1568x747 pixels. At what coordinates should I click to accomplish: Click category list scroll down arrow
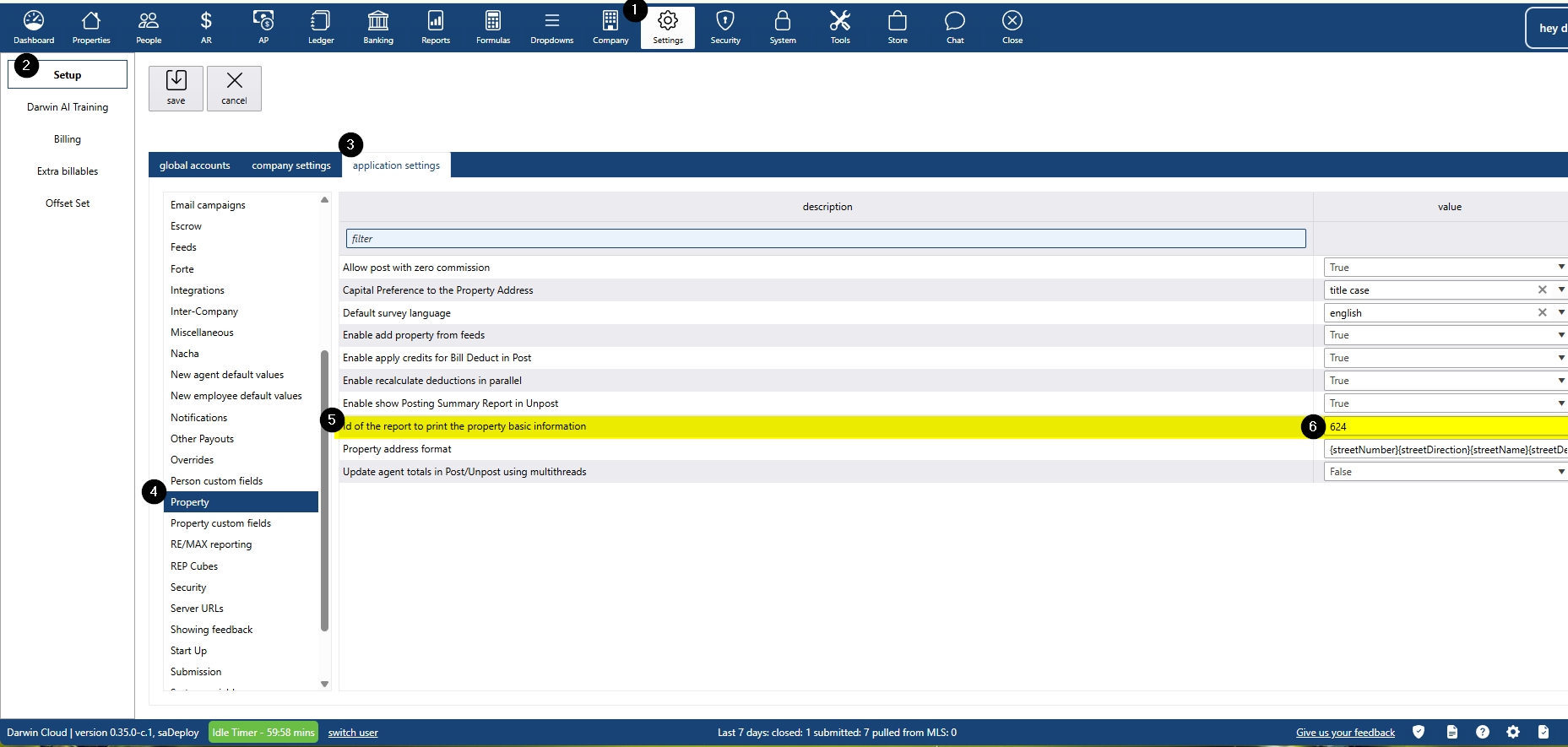[x=324, y=684]
